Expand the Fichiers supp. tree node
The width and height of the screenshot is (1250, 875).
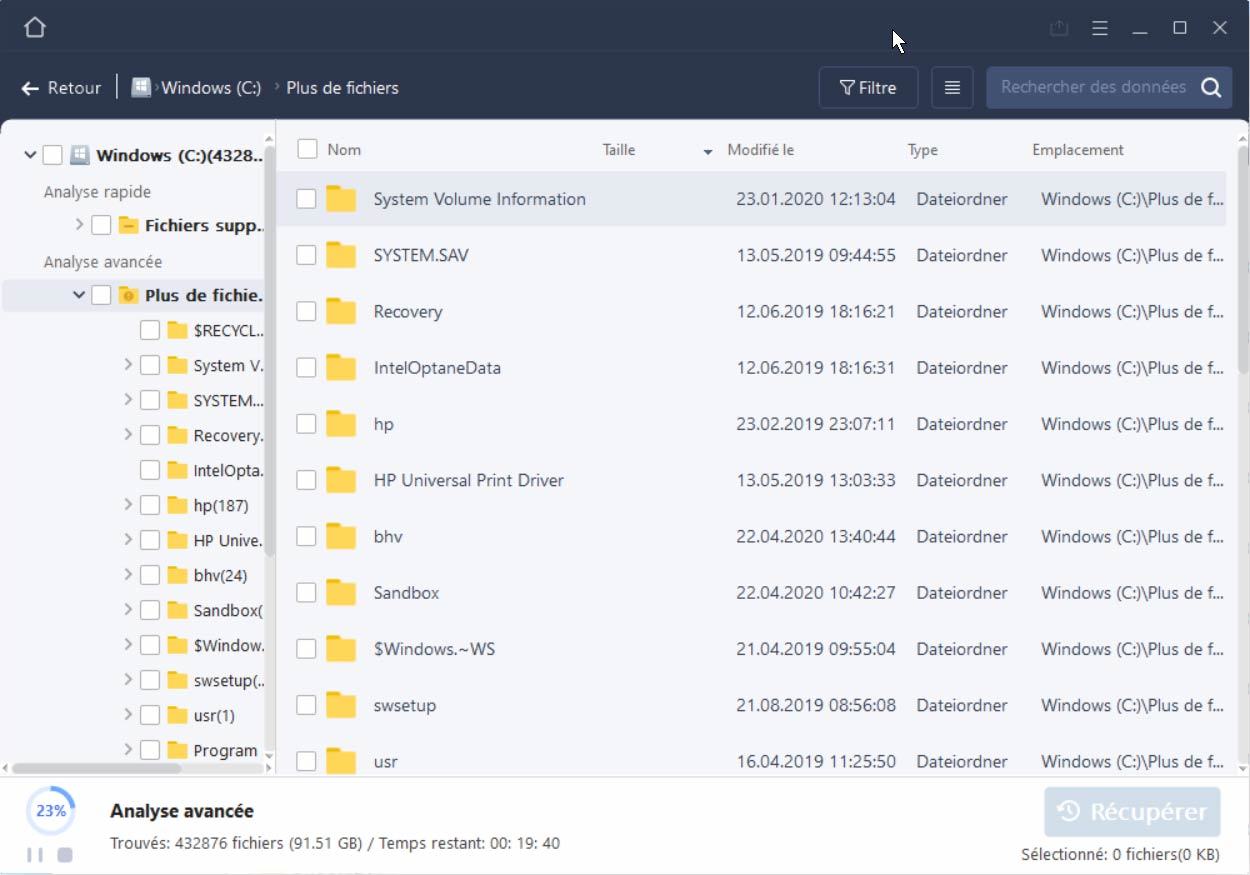pos(79,225)
